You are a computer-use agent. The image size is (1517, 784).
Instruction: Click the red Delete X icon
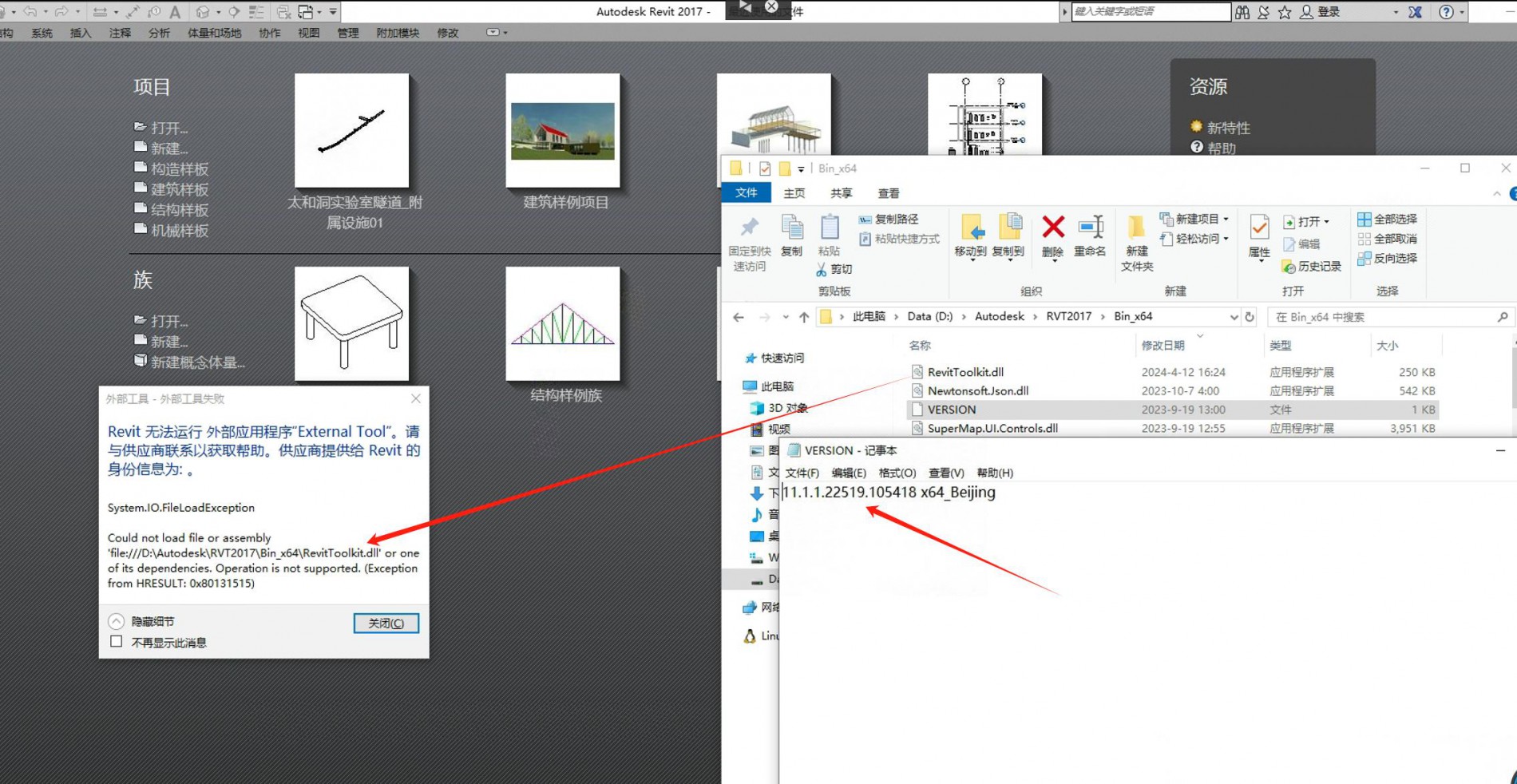(1053, 228)
